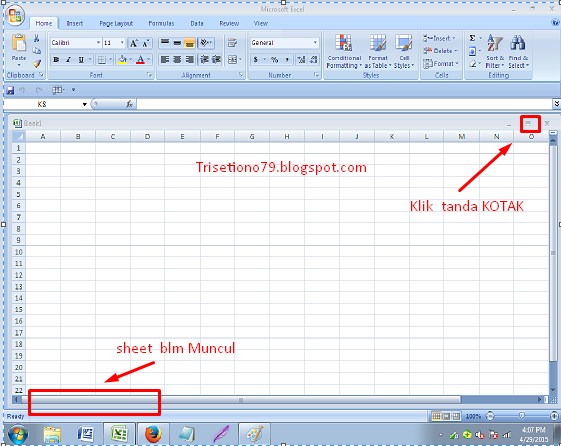Click Fill down icon
Screen dimensions: 561x446
[472, 51]
